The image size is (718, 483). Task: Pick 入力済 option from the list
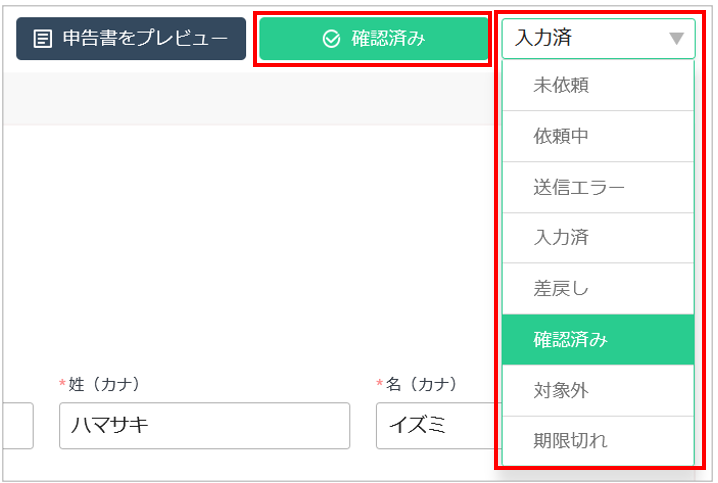coord(598,238)
